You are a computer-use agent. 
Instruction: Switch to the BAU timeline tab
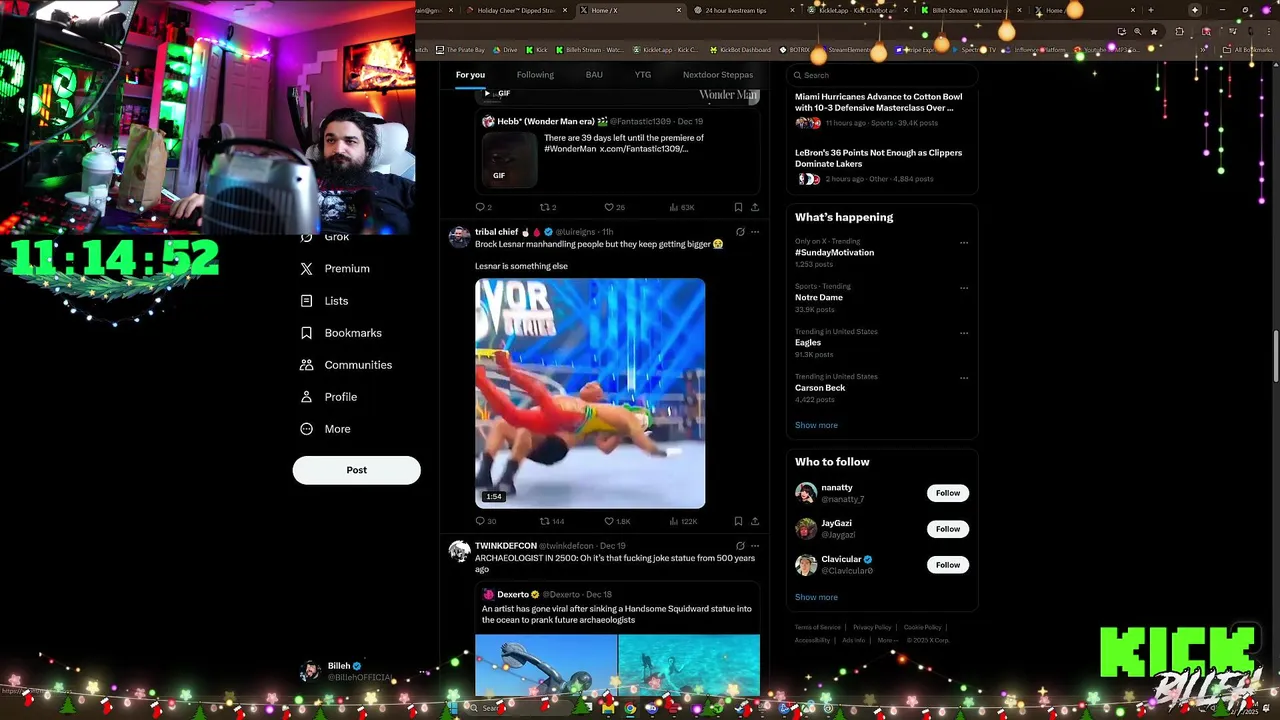[x=594, y=75]
